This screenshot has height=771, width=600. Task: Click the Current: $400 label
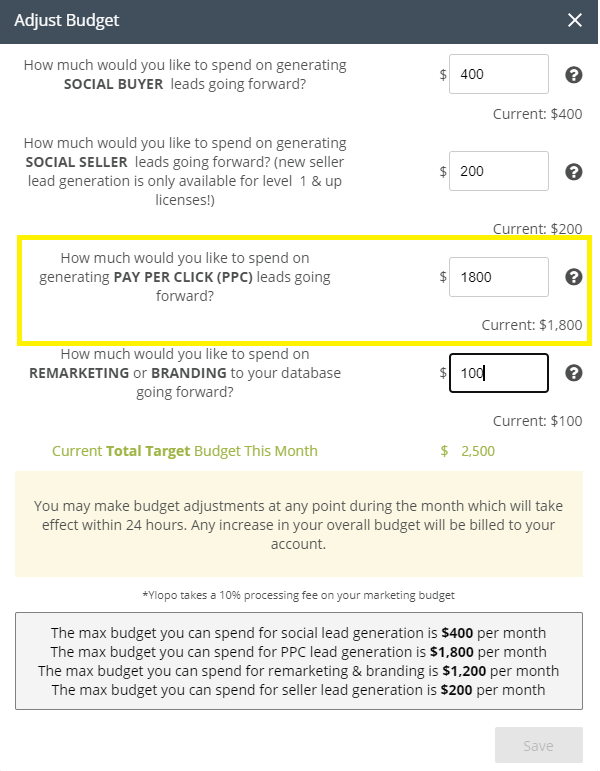click(x=537, y=114)
